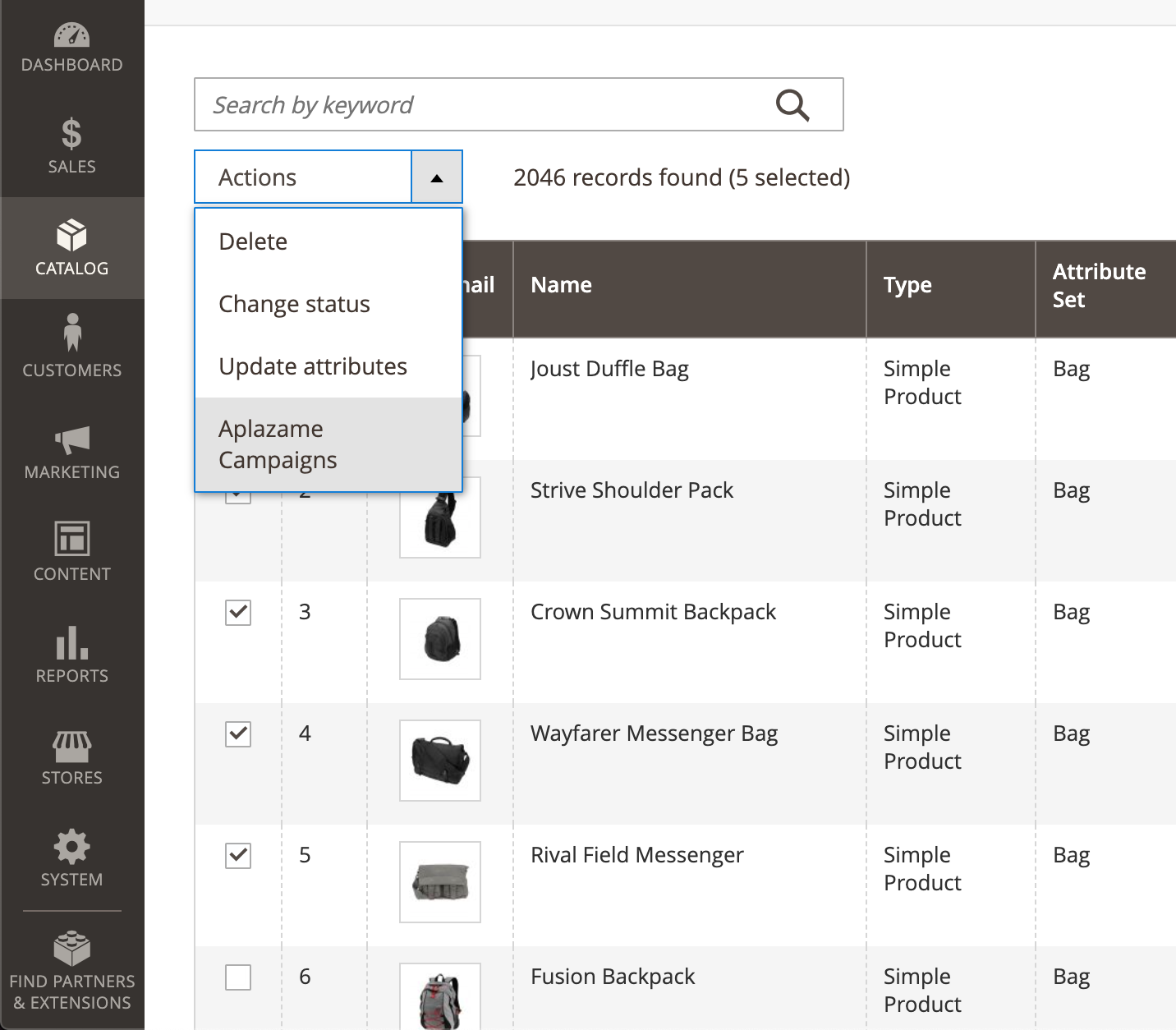The width and height of the screenshot is (1176, 1030).
Task: Choose Delete from the Actions menu
Action: [x=328, y=241]
